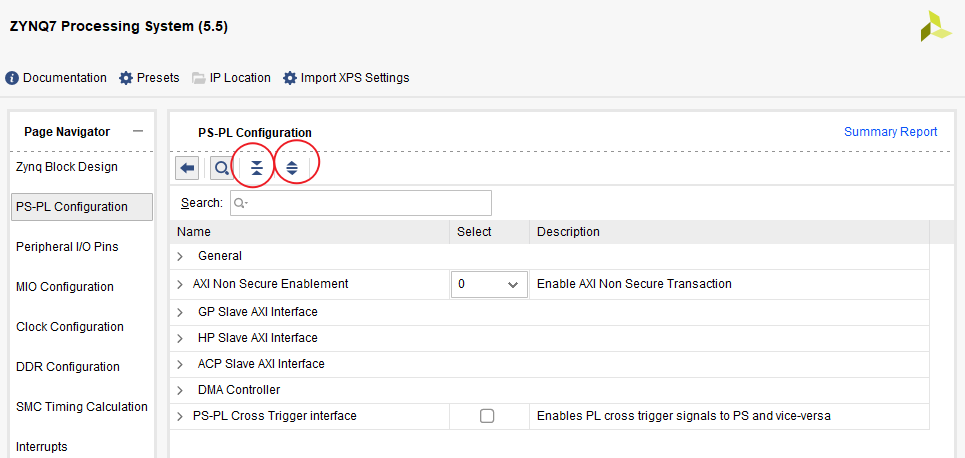Click the Collapse All toolbar icon

coord(257,168)
